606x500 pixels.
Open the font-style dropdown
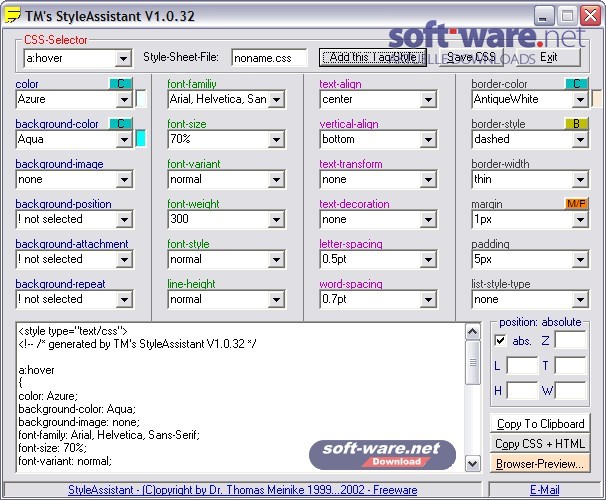pyautogui.click(x=276, y=259)
